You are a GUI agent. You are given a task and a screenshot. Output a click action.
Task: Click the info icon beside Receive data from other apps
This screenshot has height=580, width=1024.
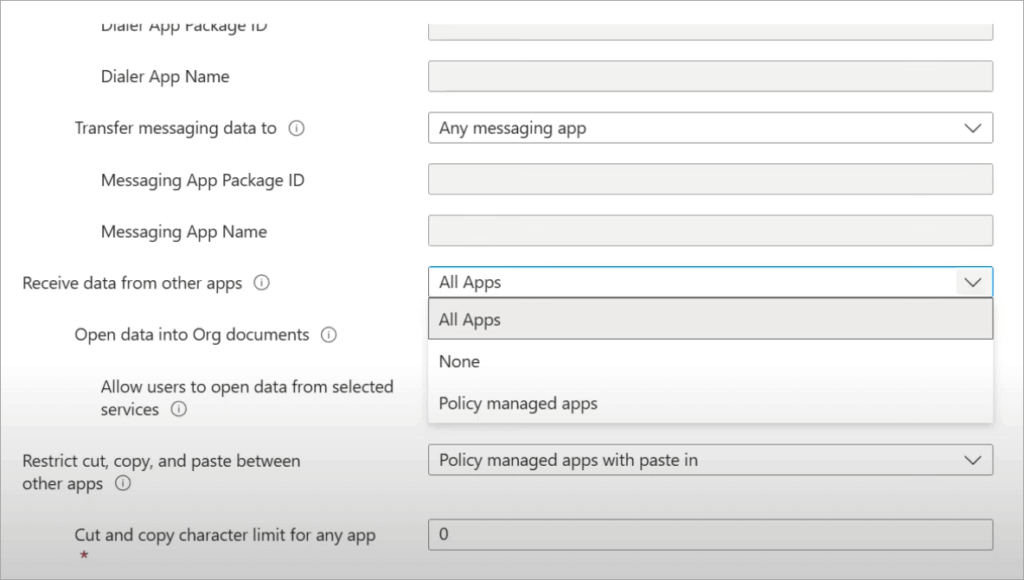[261, 283]
